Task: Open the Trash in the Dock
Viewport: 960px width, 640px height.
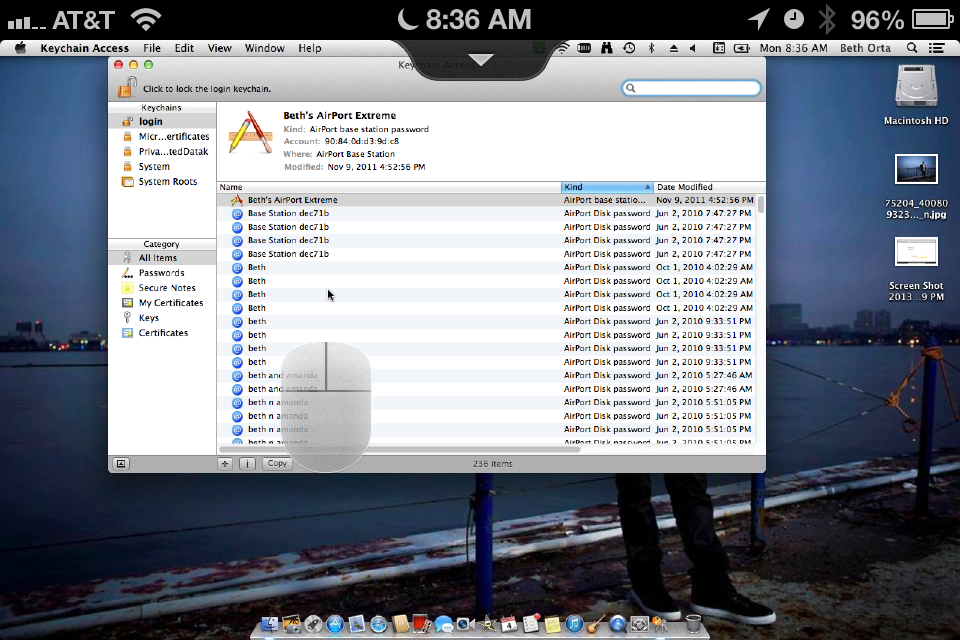Action: [694, 623]
